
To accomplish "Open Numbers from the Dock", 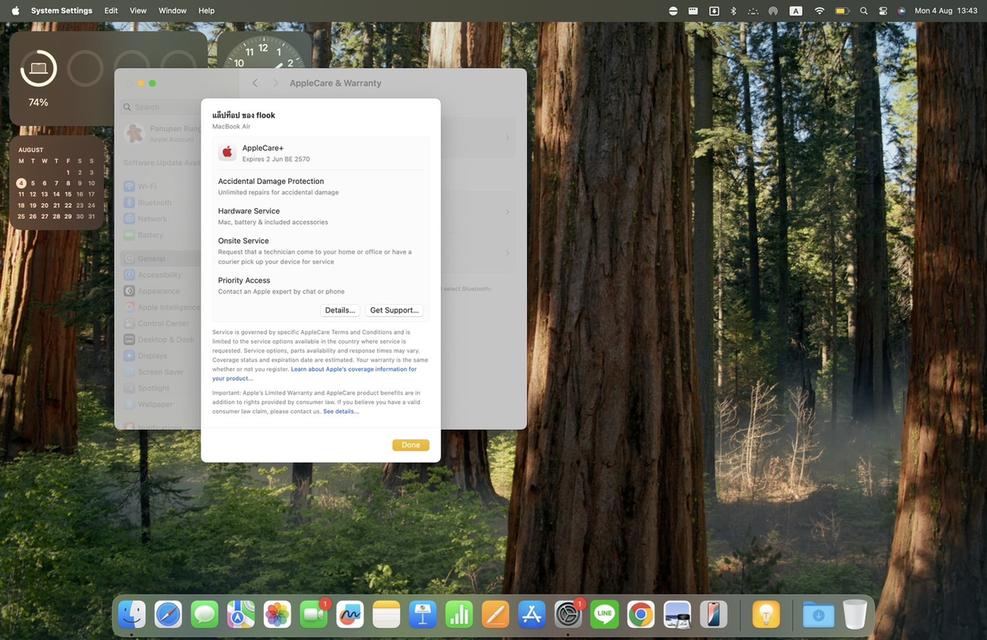I will pos(459,614).
